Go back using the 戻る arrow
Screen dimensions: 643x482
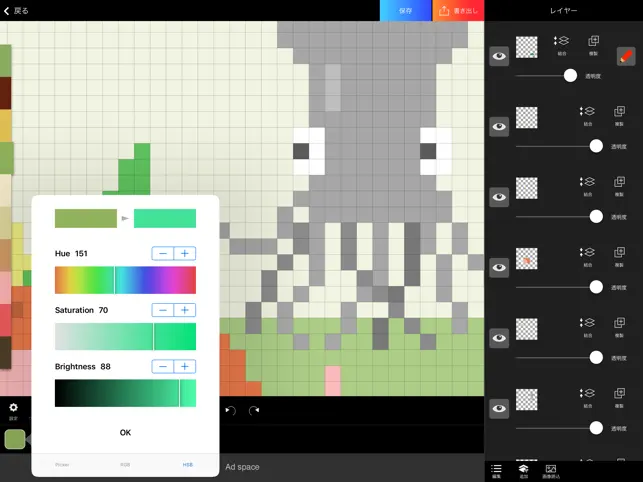(16, 11)
